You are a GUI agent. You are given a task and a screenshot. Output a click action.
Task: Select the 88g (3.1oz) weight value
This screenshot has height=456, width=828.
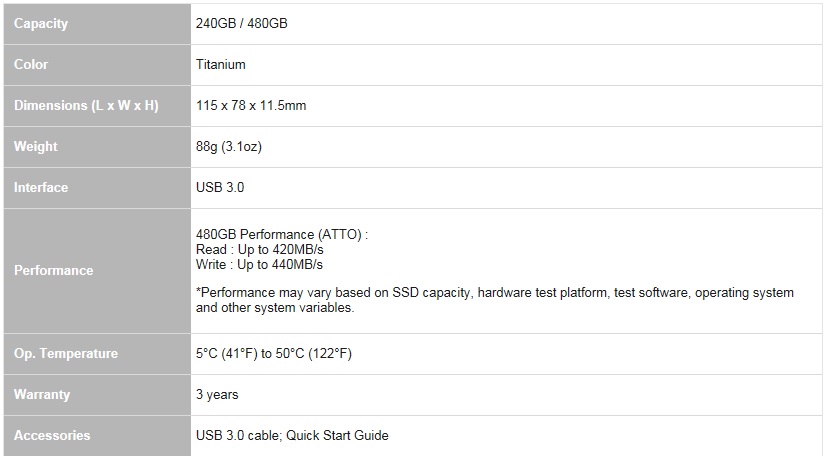[x=229, y=146]
